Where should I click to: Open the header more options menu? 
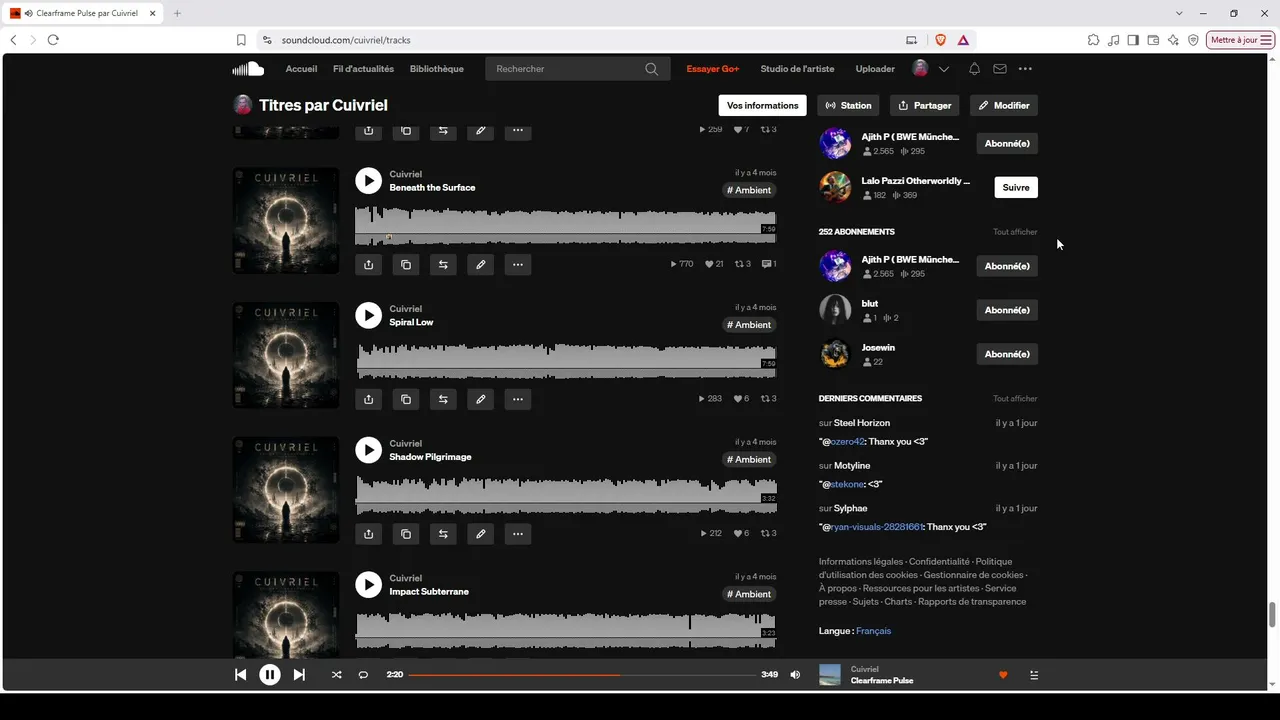click(x=1025, y=69)
